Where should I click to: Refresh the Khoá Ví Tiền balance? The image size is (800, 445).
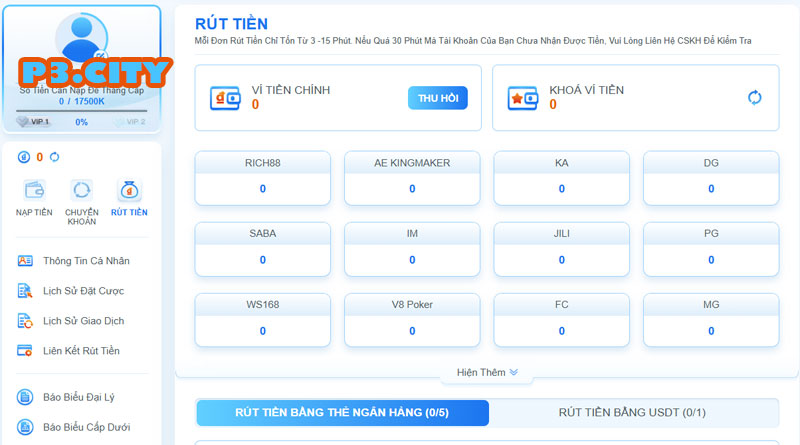755,97
